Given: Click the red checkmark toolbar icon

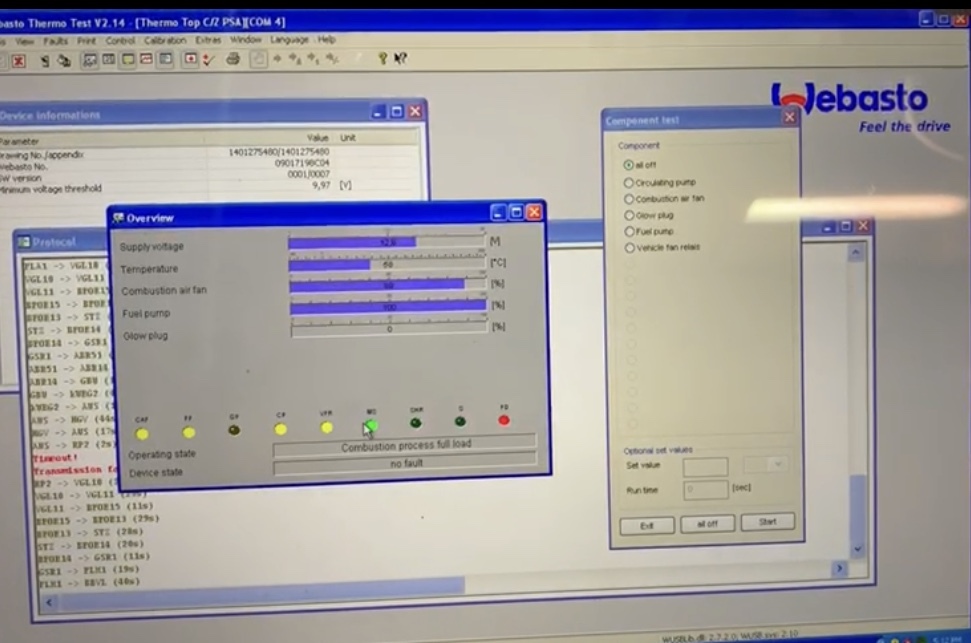Looking at the screenshot, I should pos(208,59).
